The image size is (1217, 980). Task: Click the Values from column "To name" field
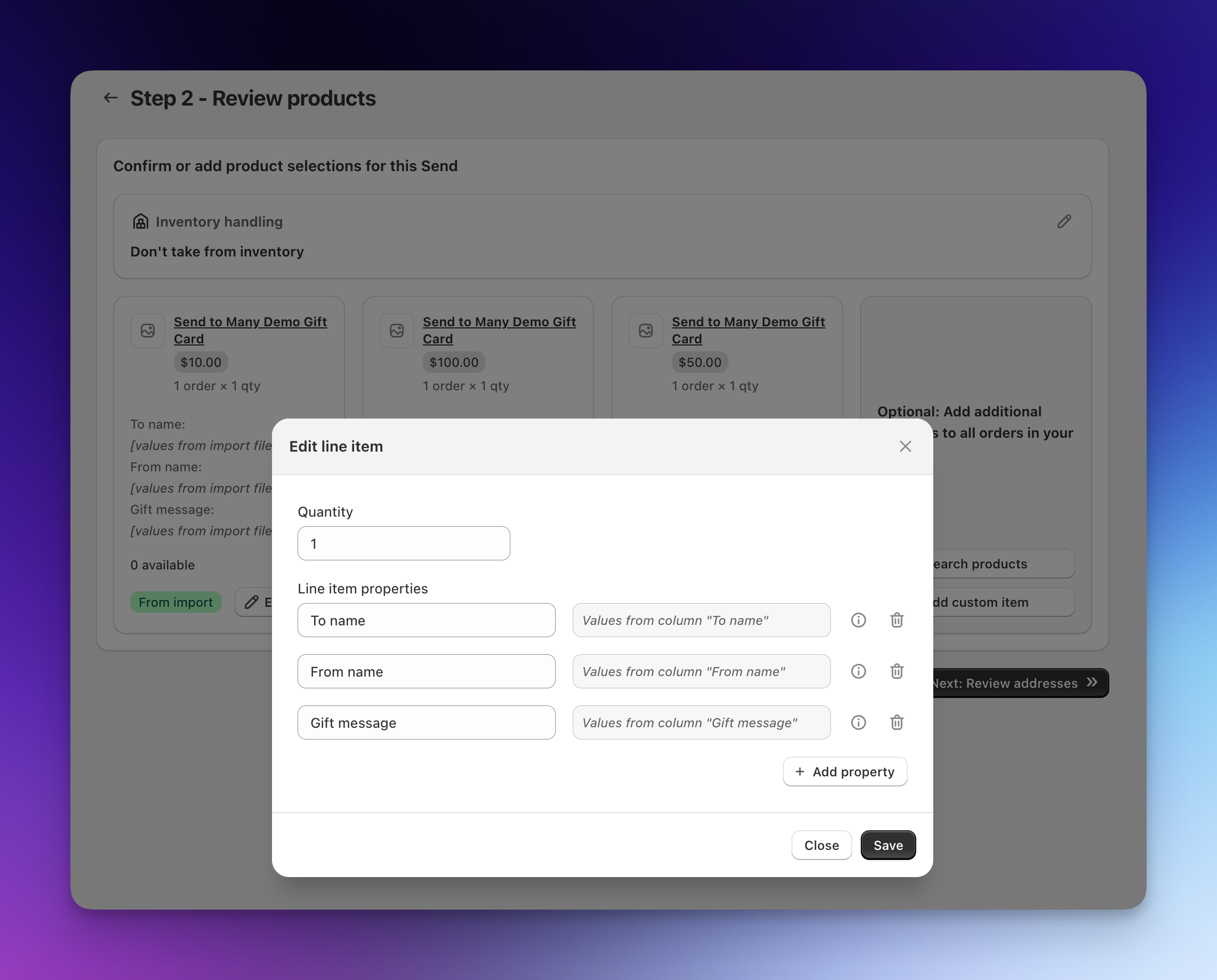(701, 621)
